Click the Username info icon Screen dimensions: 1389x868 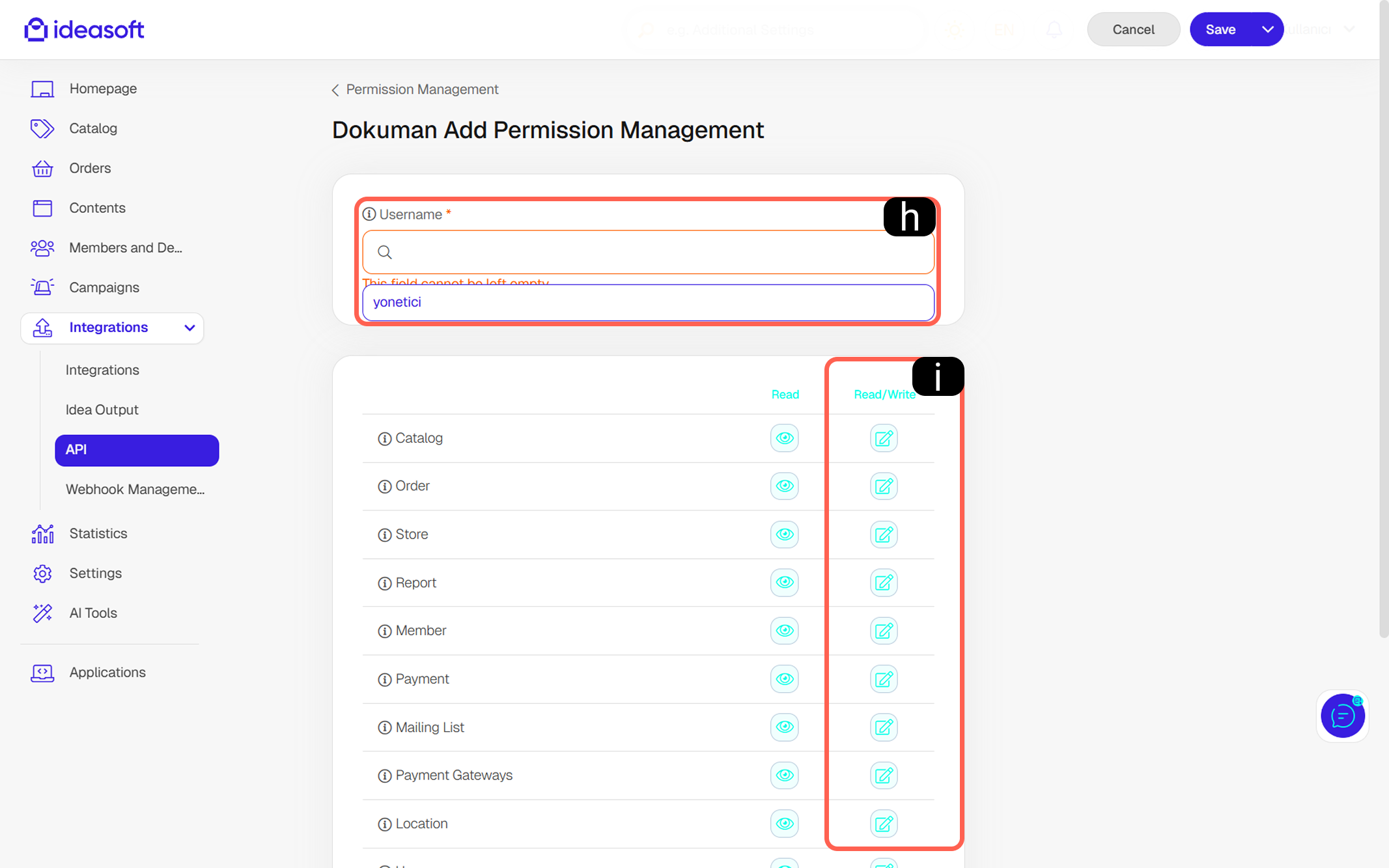click(369, 214)
